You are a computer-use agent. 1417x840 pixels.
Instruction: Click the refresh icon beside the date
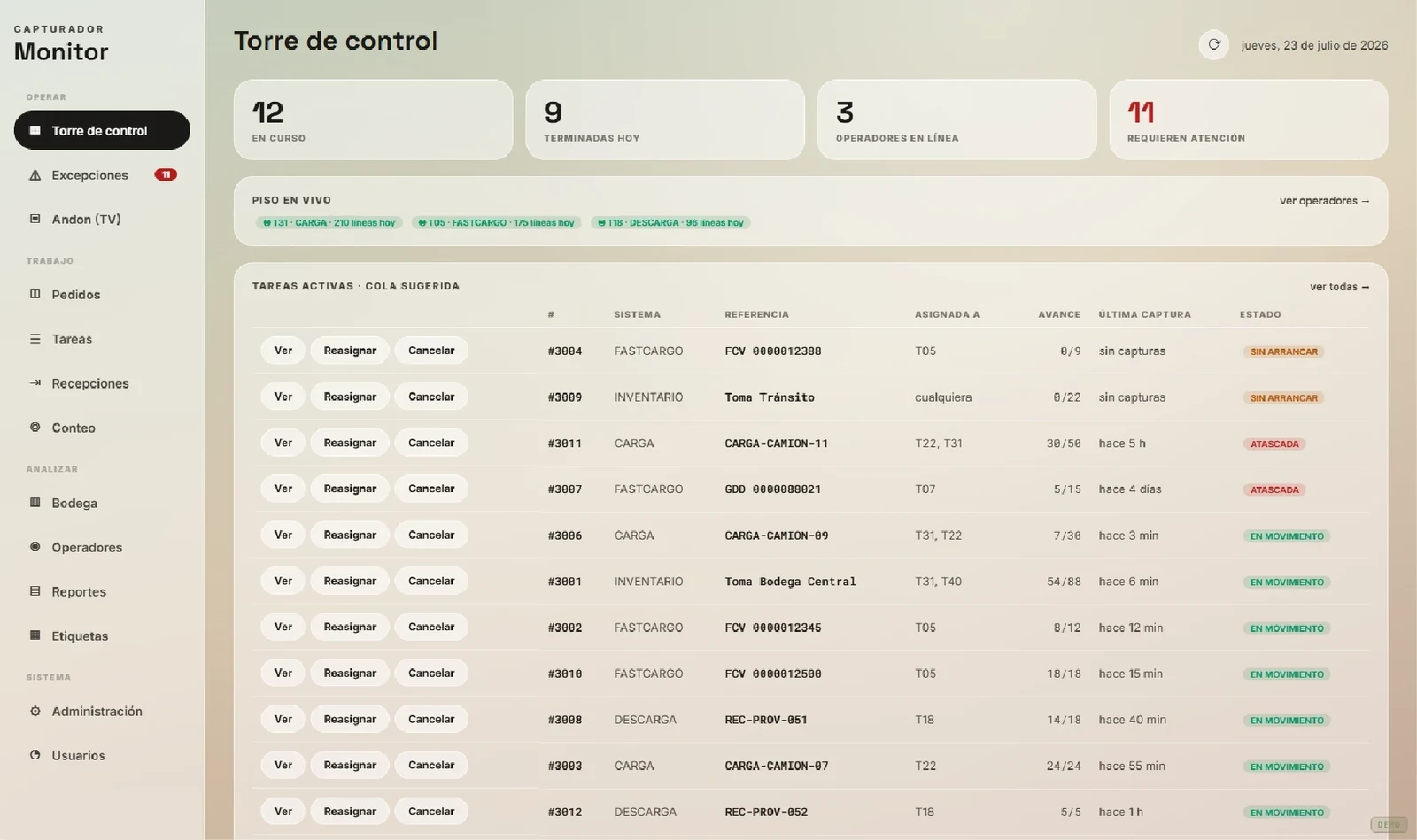pos(1213,44)
